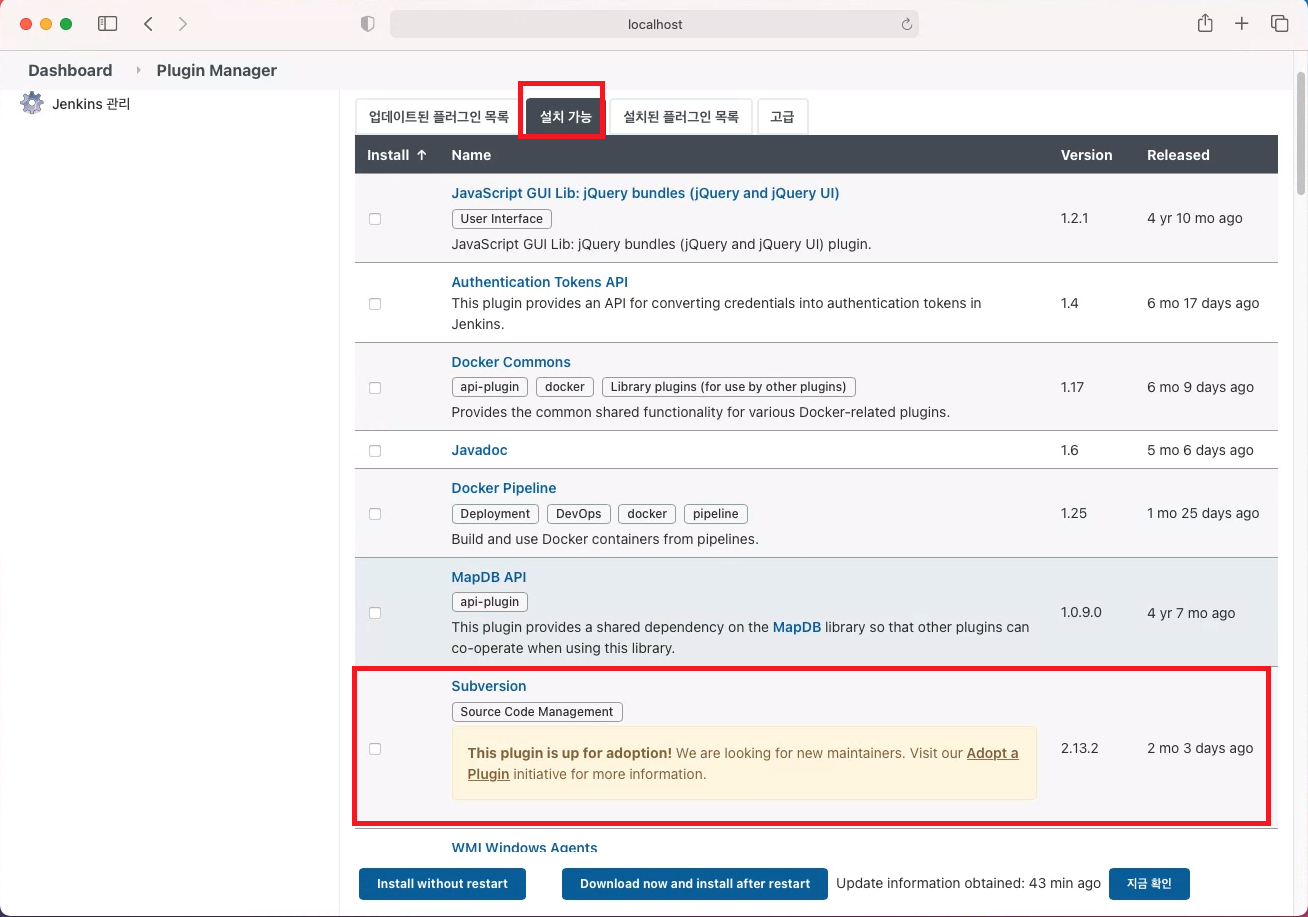Check the Docker Pipeline checkbox

375,513
